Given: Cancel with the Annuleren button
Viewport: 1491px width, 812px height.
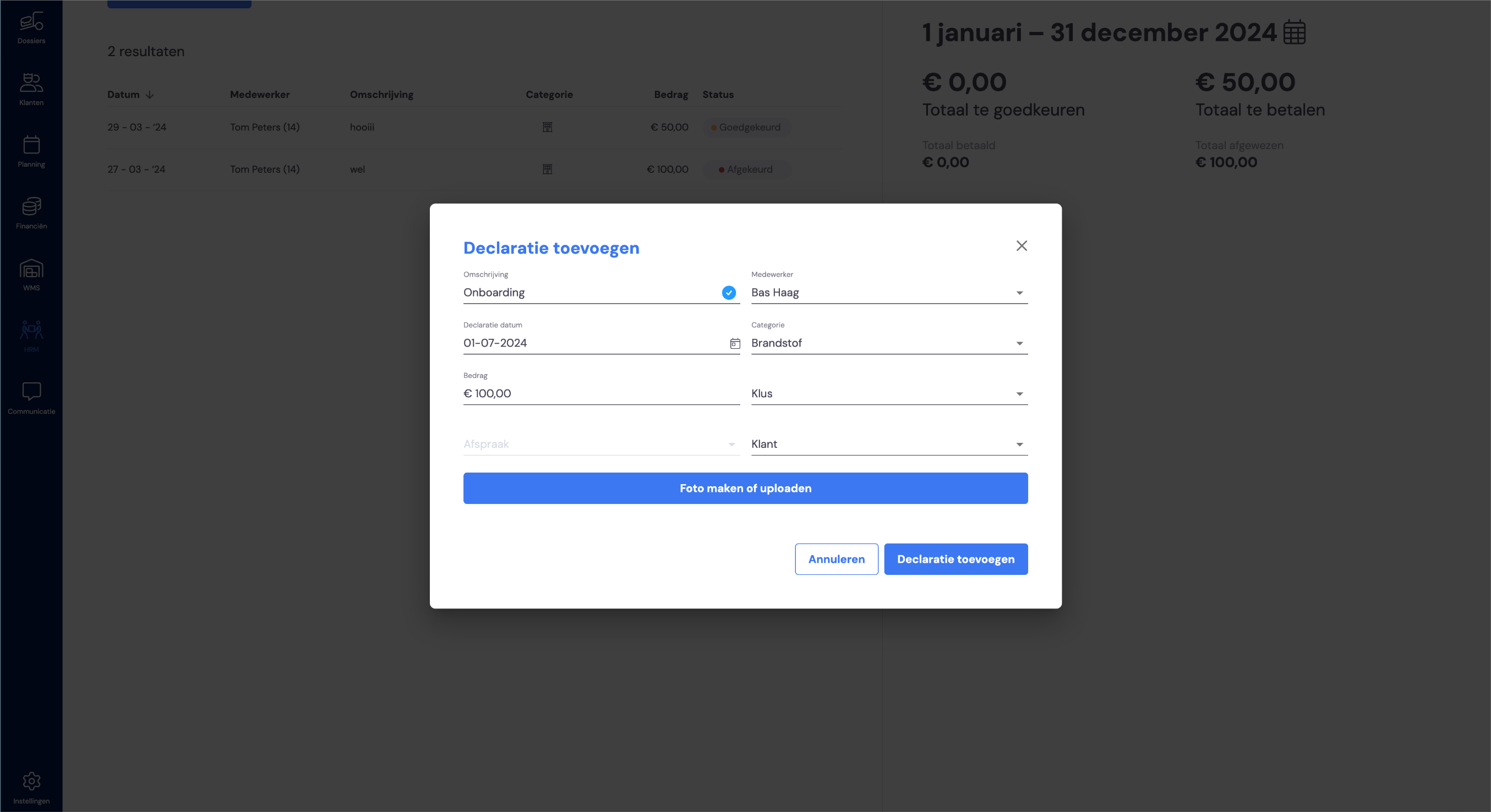Looking at the screenshot, I should 837,559.
